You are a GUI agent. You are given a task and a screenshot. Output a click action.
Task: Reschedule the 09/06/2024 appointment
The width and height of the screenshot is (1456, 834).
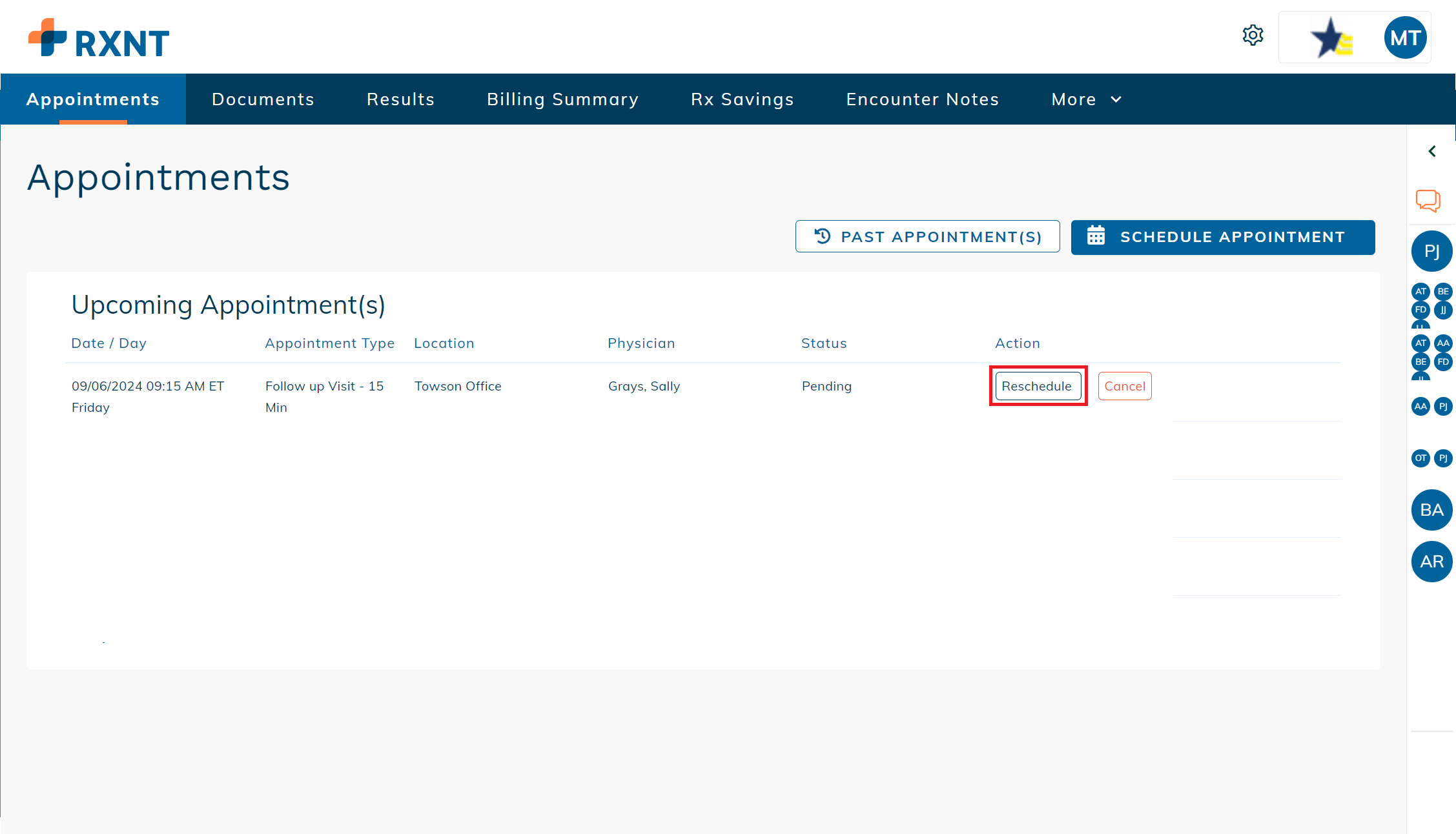coord(1038,386)
